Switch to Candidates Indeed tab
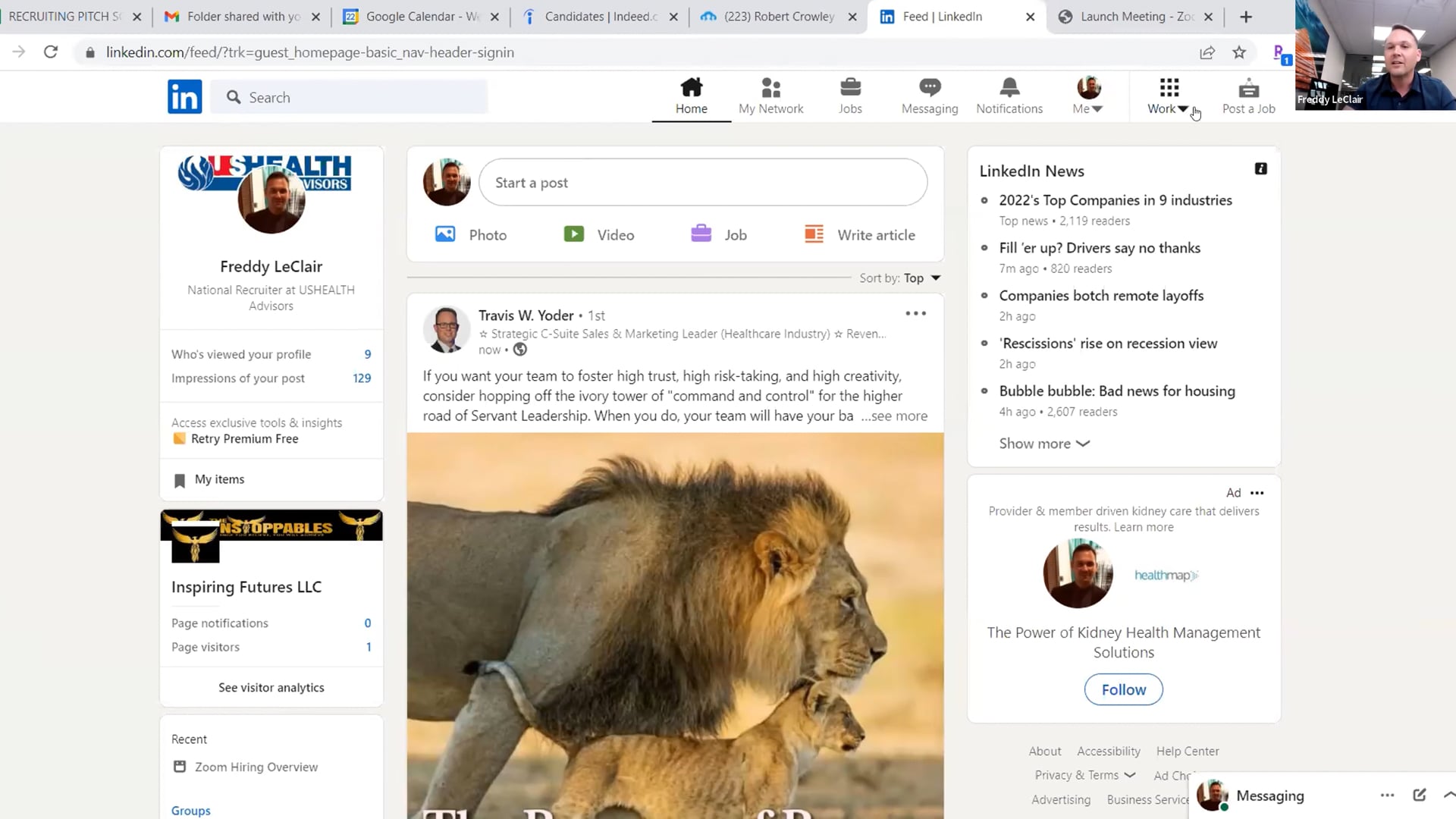The width and height of the screenshot is (1456, 819). 600,17
